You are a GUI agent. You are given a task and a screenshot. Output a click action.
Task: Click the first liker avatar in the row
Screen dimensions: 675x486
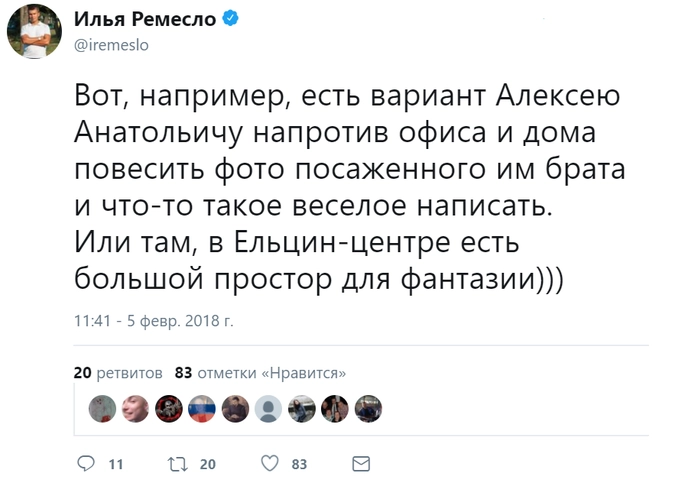tap(102, 408)
